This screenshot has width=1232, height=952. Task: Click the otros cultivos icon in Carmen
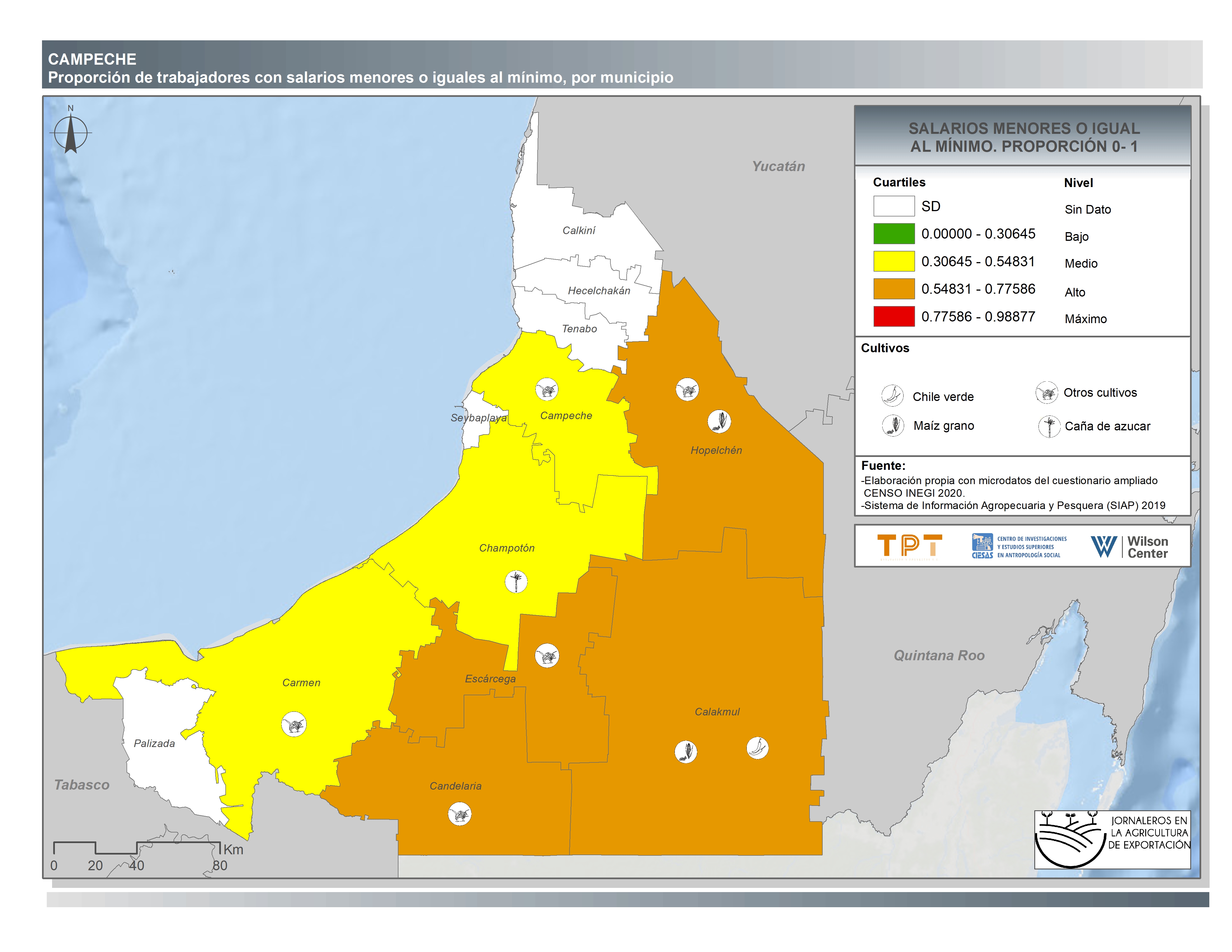(293, 724)
